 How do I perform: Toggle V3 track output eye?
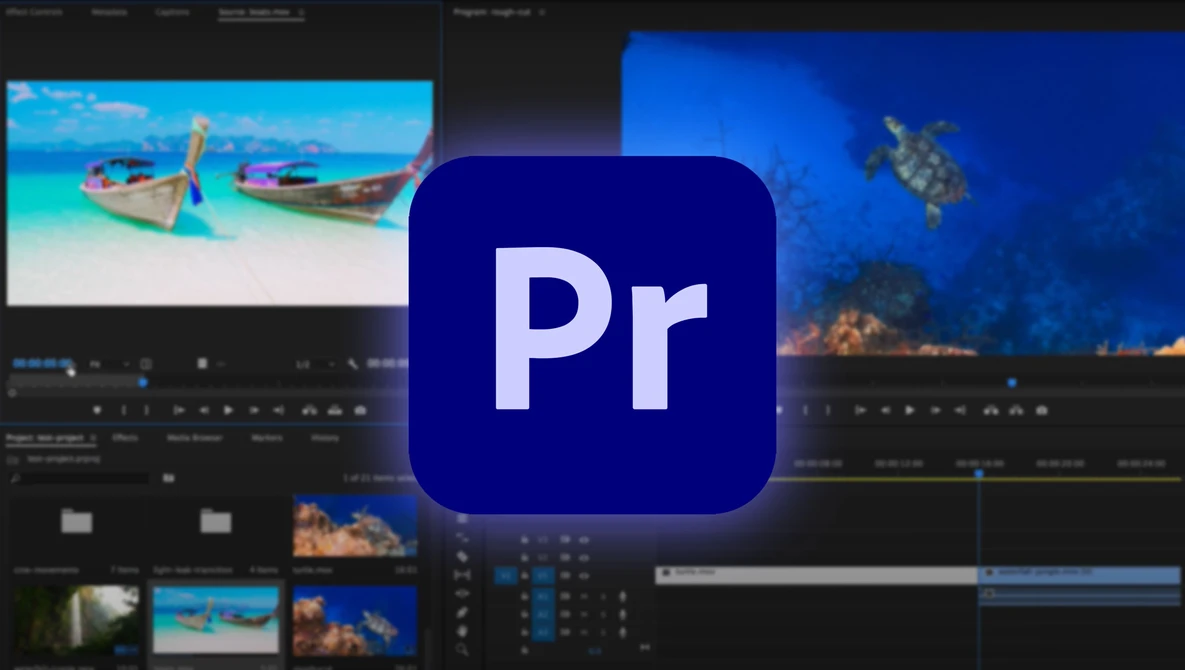(584, 540)
